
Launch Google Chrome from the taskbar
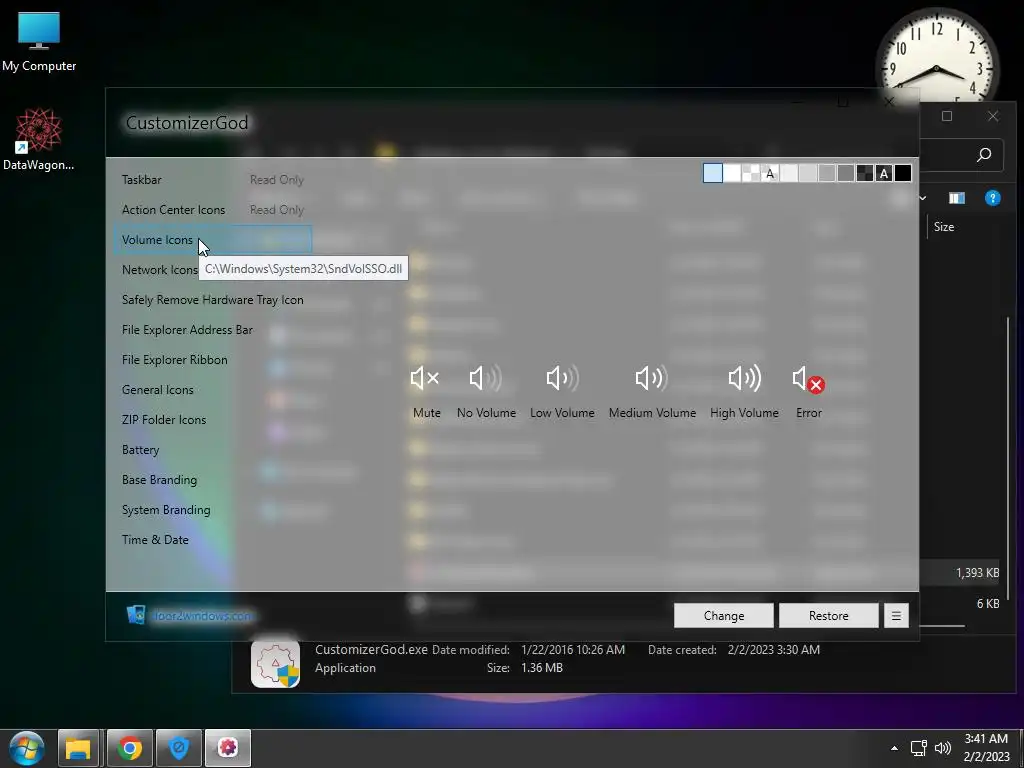pos(129,748)
